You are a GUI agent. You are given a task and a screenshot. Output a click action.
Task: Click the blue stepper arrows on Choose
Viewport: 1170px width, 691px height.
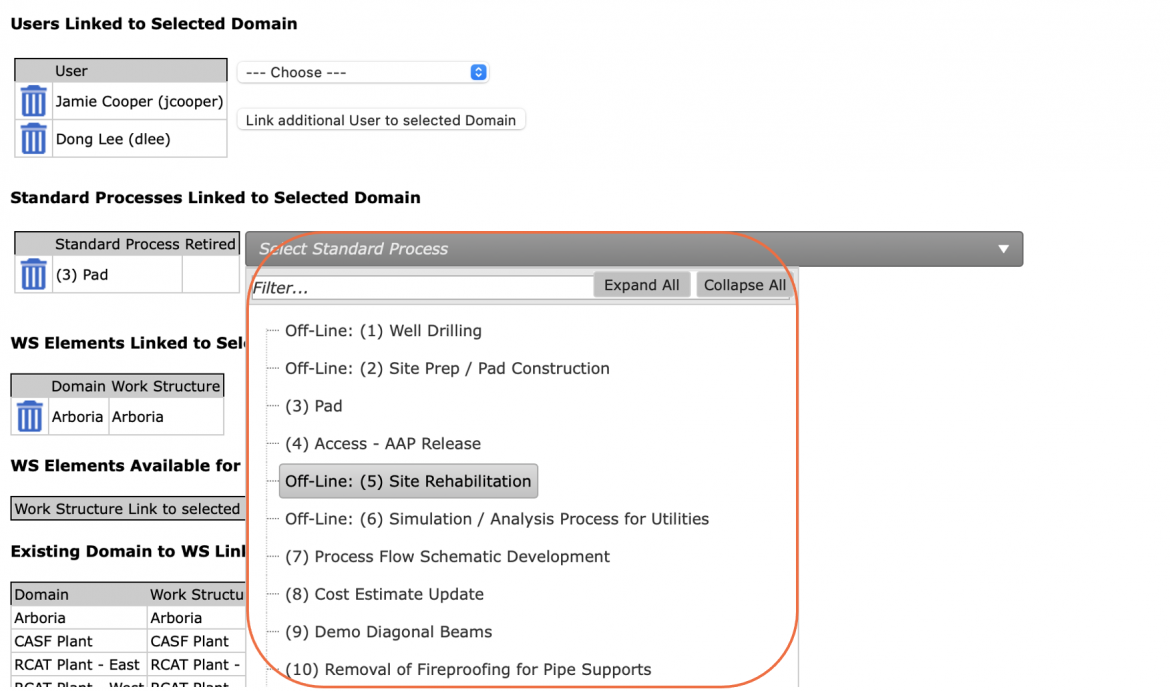point(478,72)
